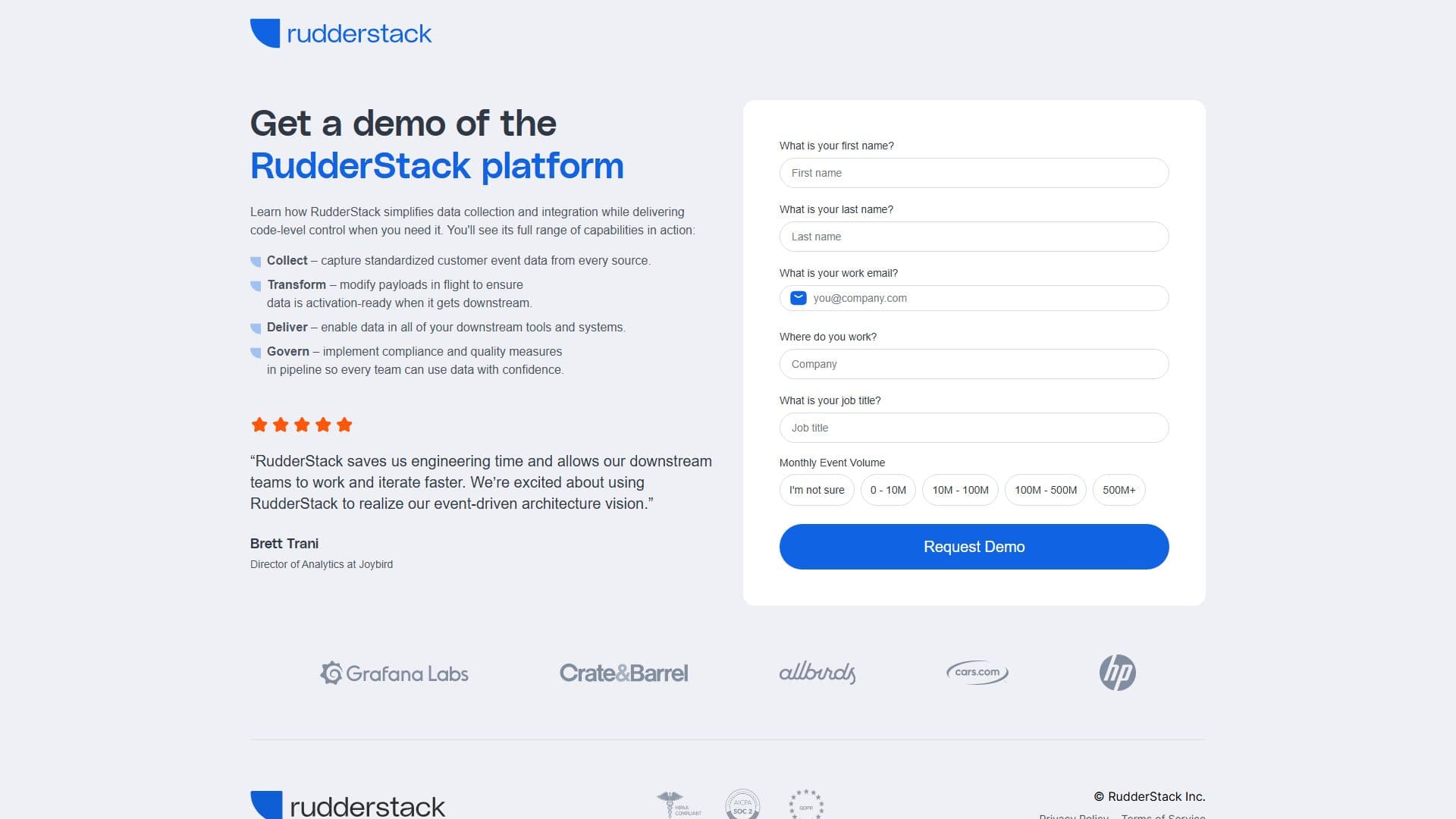The width and height of the screenshot is (1456, 819).
Task: Click the "What is your last name?" label
Action: (836, 209)
